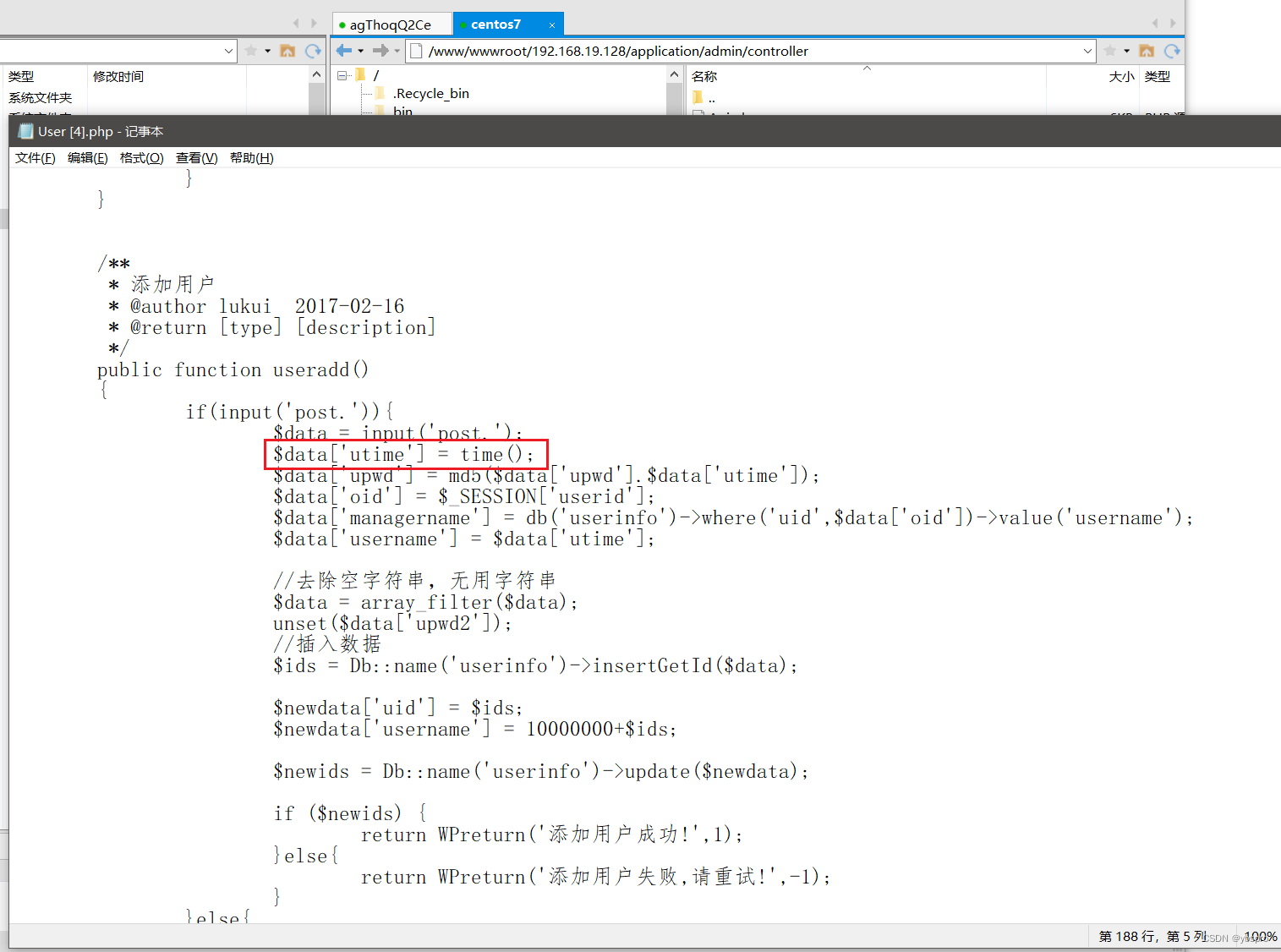Open the 查看(V) menu in Notepad

point(196,158)
